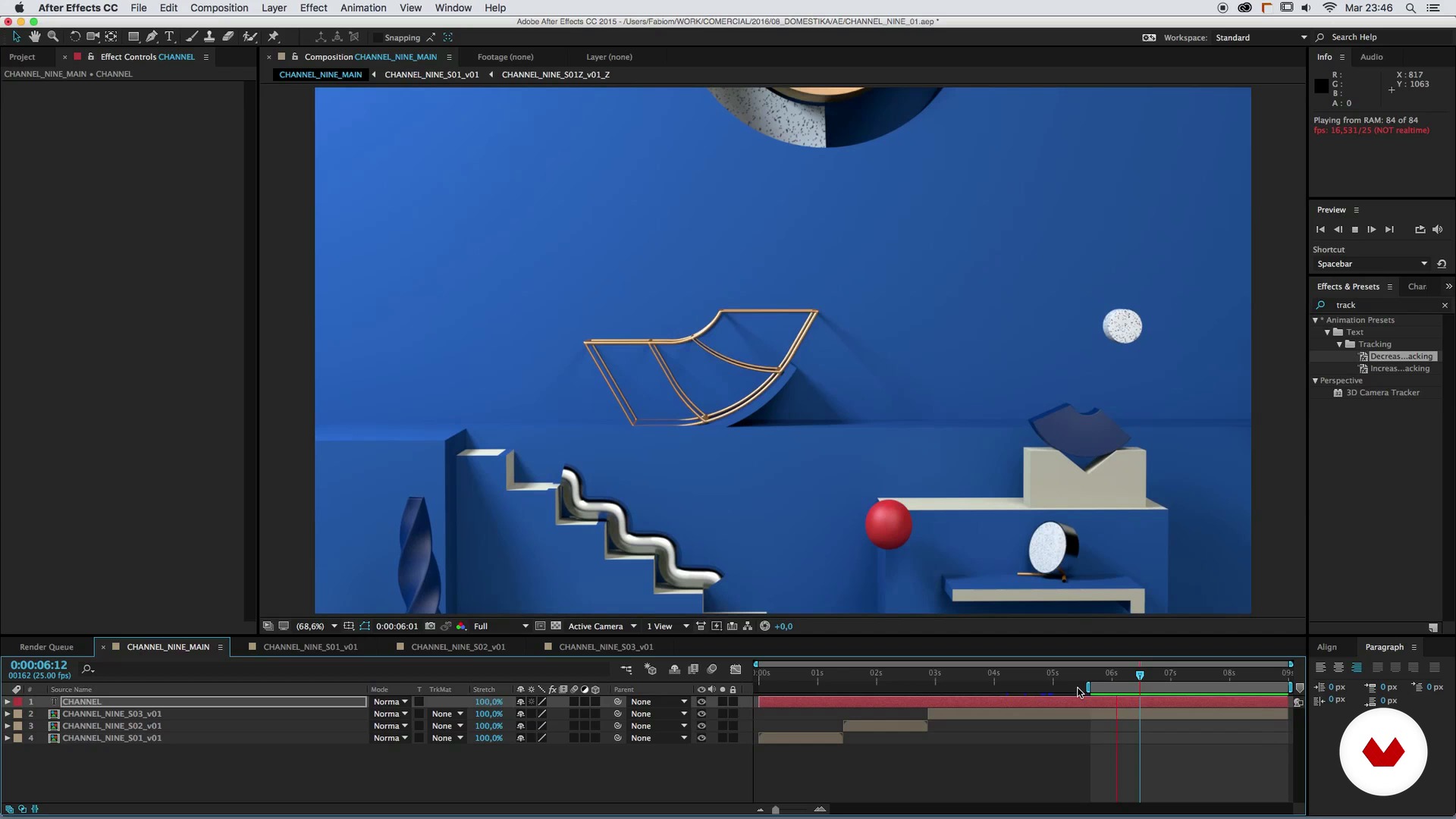Viewport: 1456px width, 819px height.
Task: Toggle the Transparency Grid button
Action: click(556, 626)
